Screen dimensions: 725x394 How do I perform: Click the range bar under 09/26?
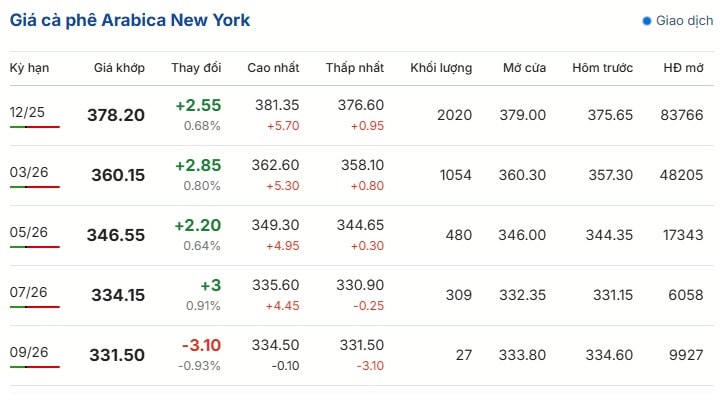pyautogui.click(x=35, y=367)
